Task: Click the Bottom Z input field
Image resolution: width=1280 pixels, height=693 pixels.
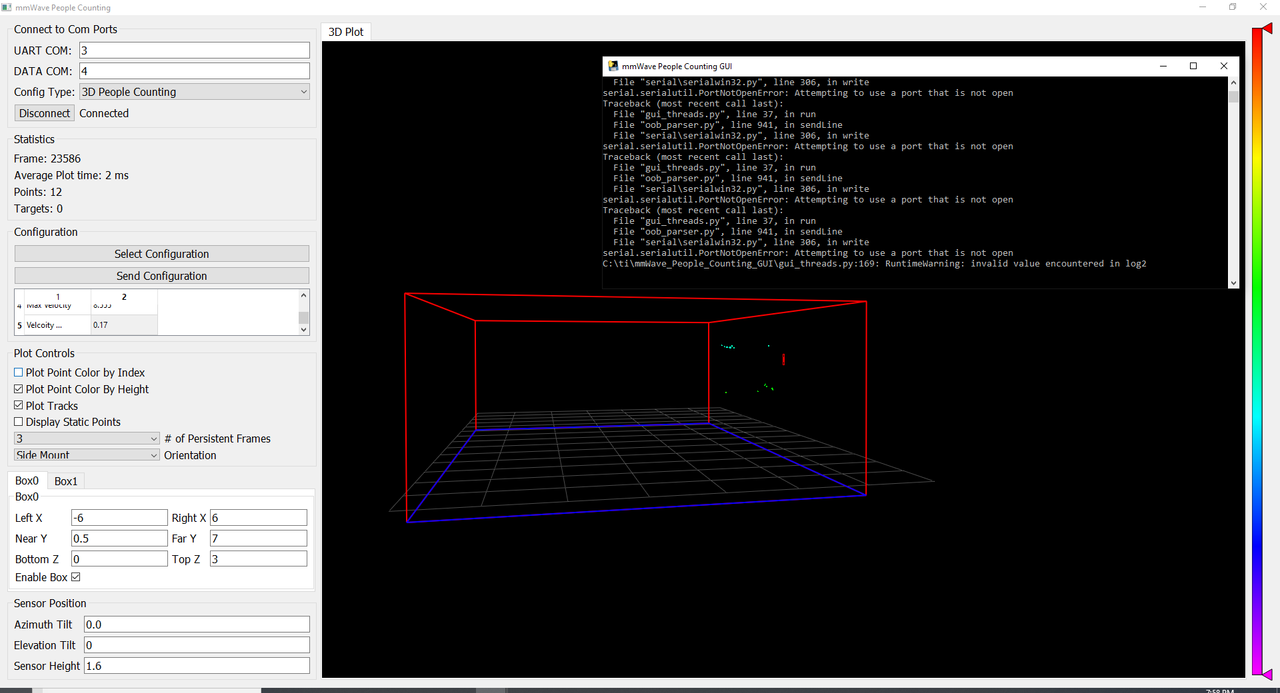Action: pyautogui.click(x=119, y=559)
